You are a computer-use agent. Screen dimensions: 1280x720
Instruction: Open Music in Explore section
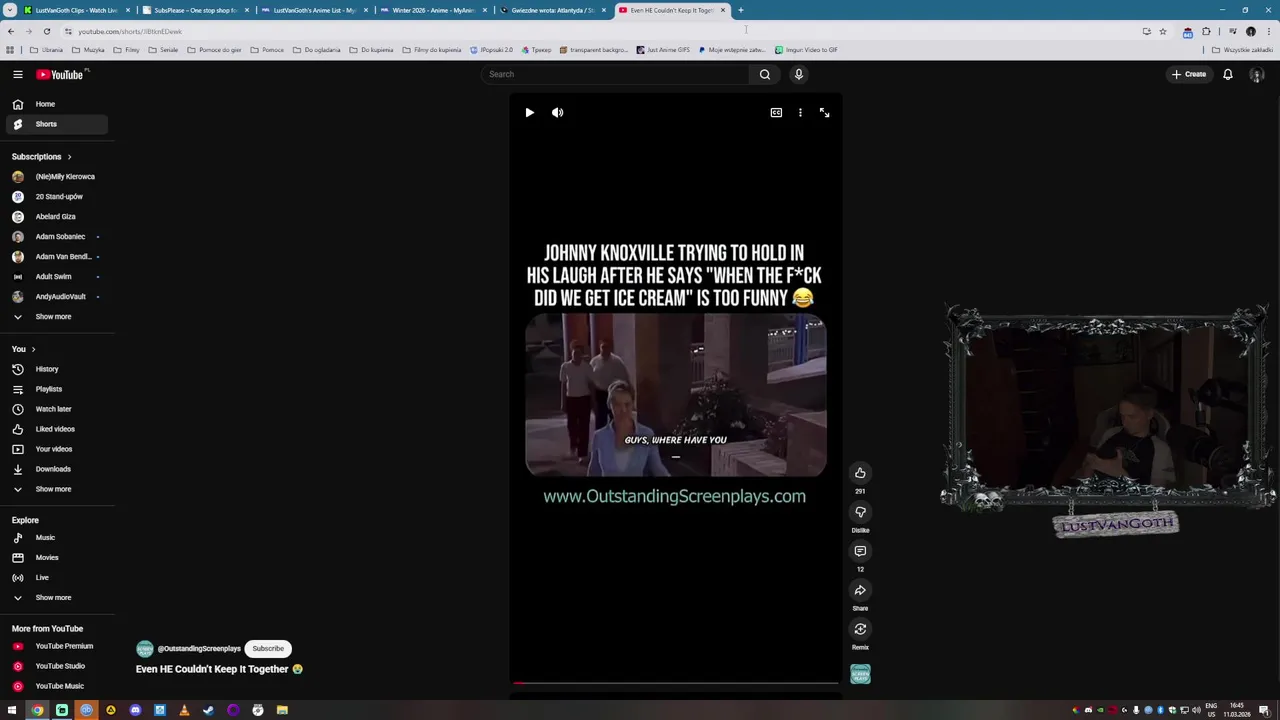click(x=56, y=538)
